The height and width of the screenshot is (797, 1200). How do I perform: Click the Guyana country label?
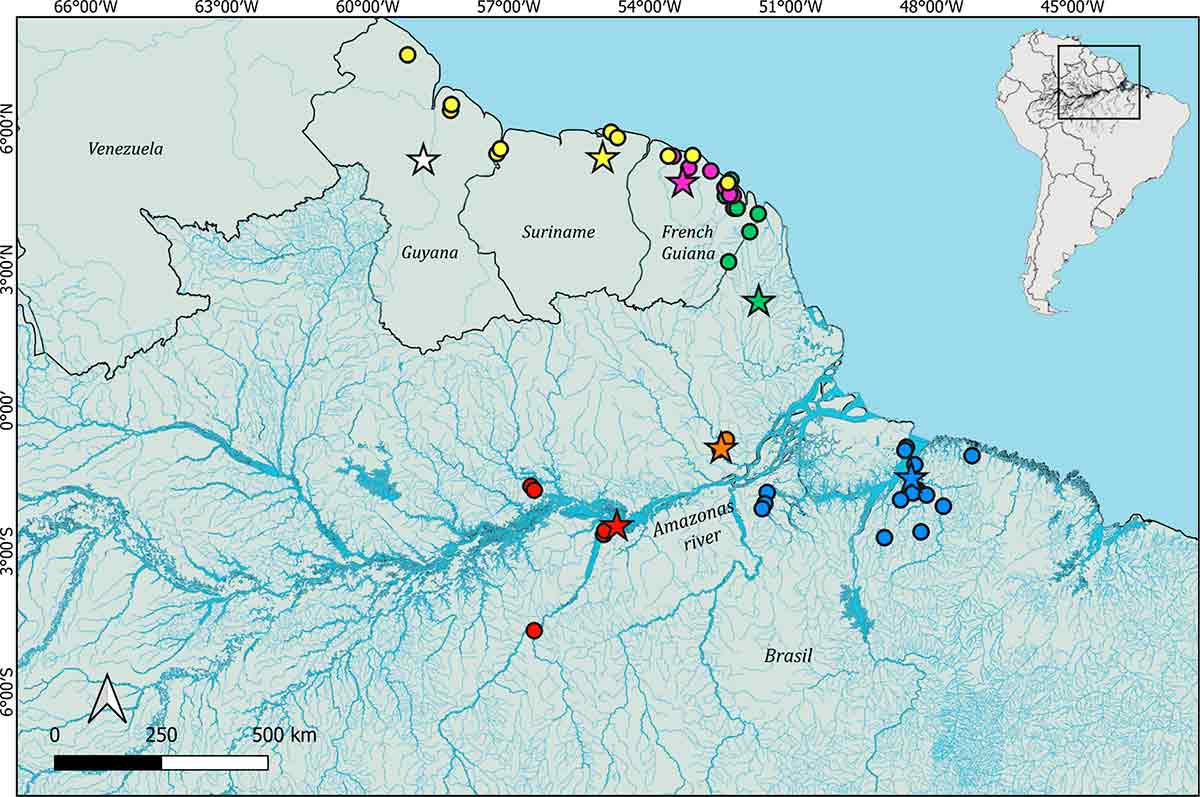(429, 253)
